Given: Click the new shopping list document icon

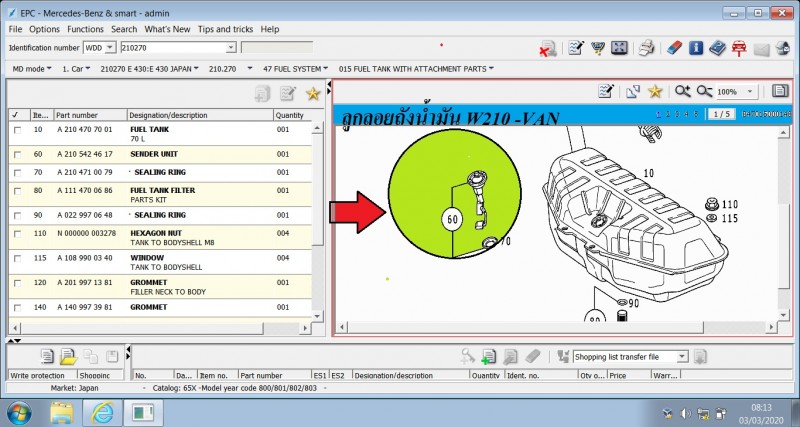Looking at the screenshot, I should (47, 356).
